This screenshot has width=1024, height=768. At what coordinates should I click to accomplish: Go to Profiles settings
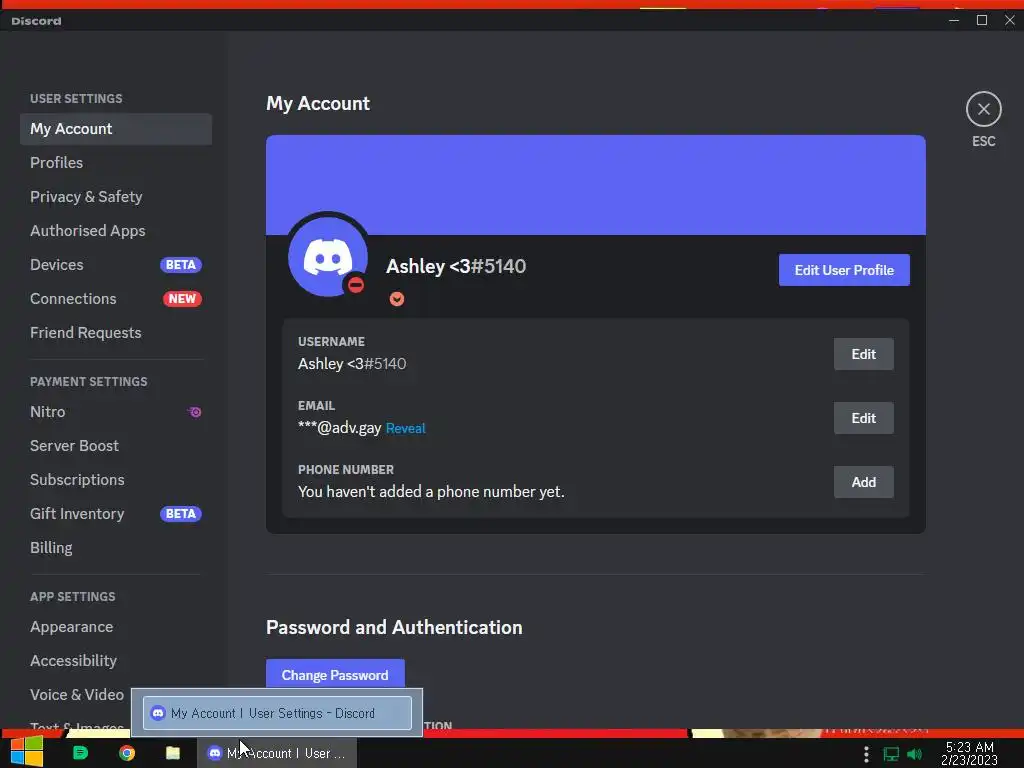pyautogui.click(x=116, y=163)
